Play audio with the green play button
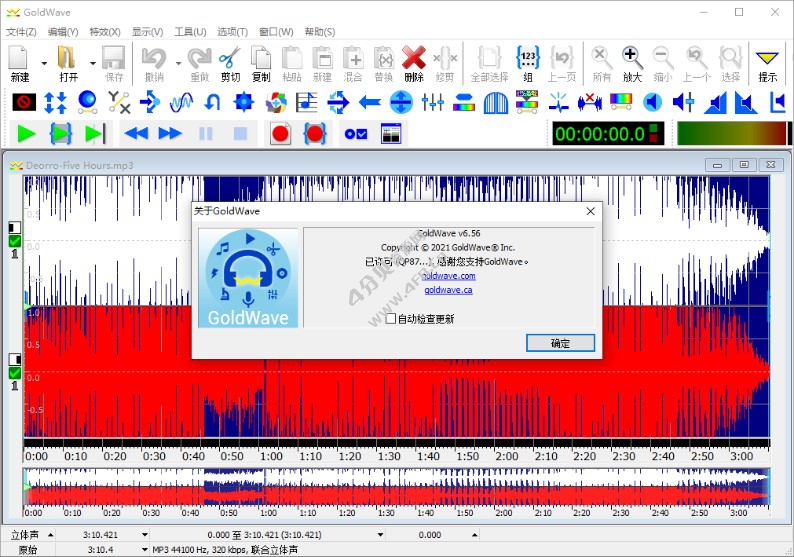Screen dimensions: 794x557 pyautogui.click(x=26, y=134)
